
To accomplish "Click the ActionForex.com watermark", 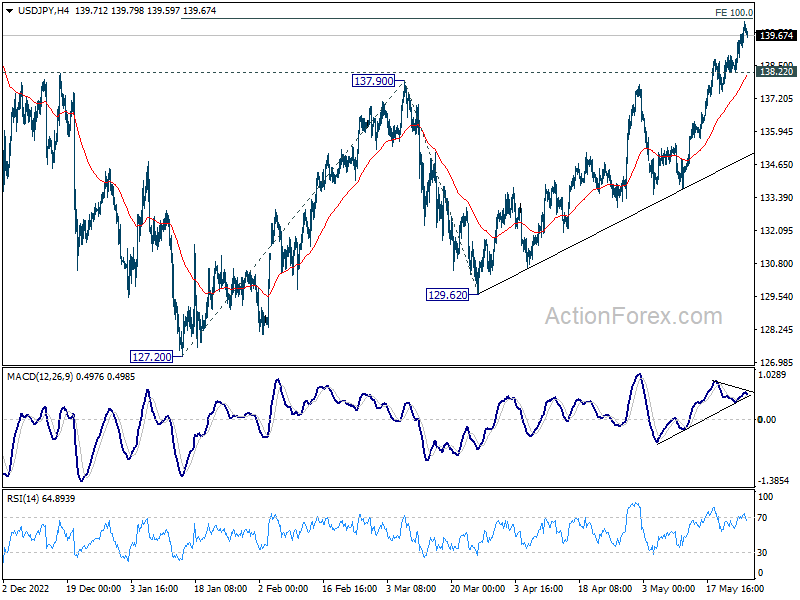I will tap(634, 316).
